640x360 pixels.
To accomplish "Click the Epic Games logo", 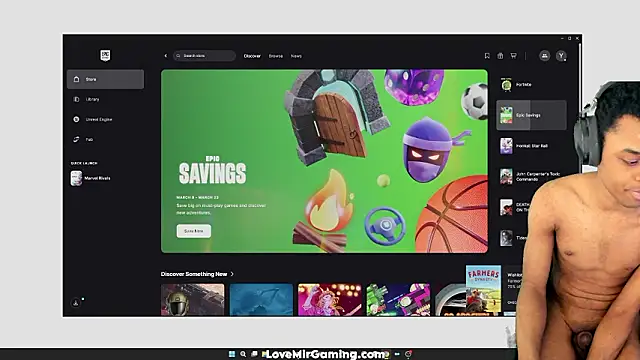I will (105, 55).
